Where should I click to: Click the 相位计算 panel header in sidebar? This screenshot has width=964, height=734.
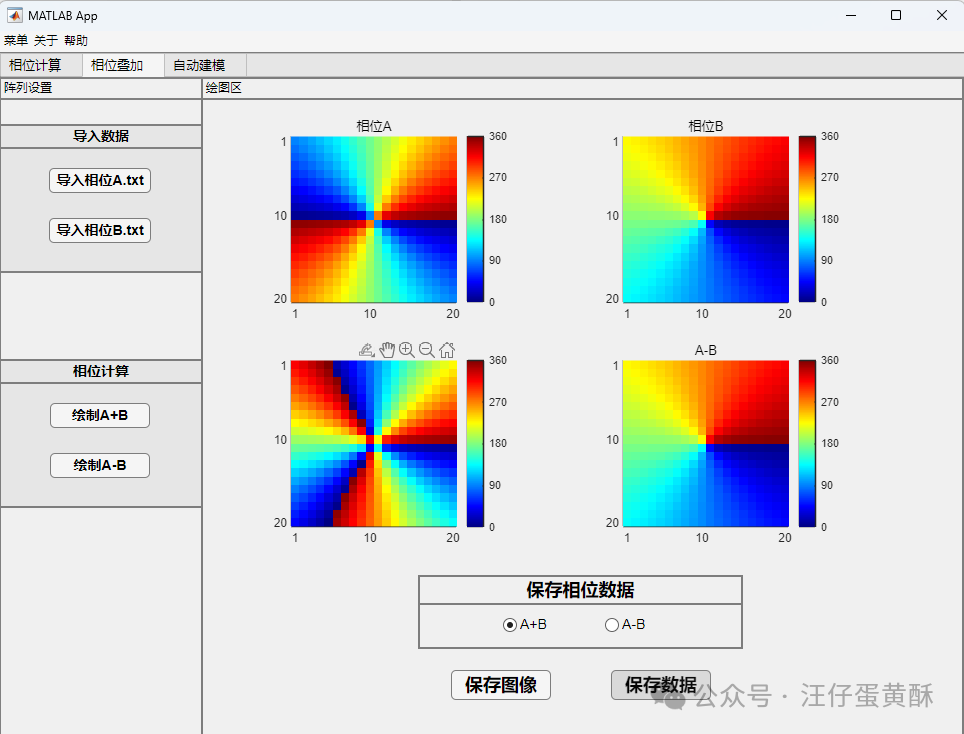(x=101, y=371)
